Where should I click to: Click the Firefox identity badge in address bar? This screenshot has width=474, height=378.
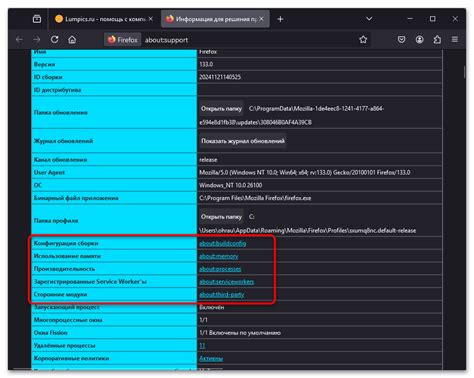coord(123,40)
